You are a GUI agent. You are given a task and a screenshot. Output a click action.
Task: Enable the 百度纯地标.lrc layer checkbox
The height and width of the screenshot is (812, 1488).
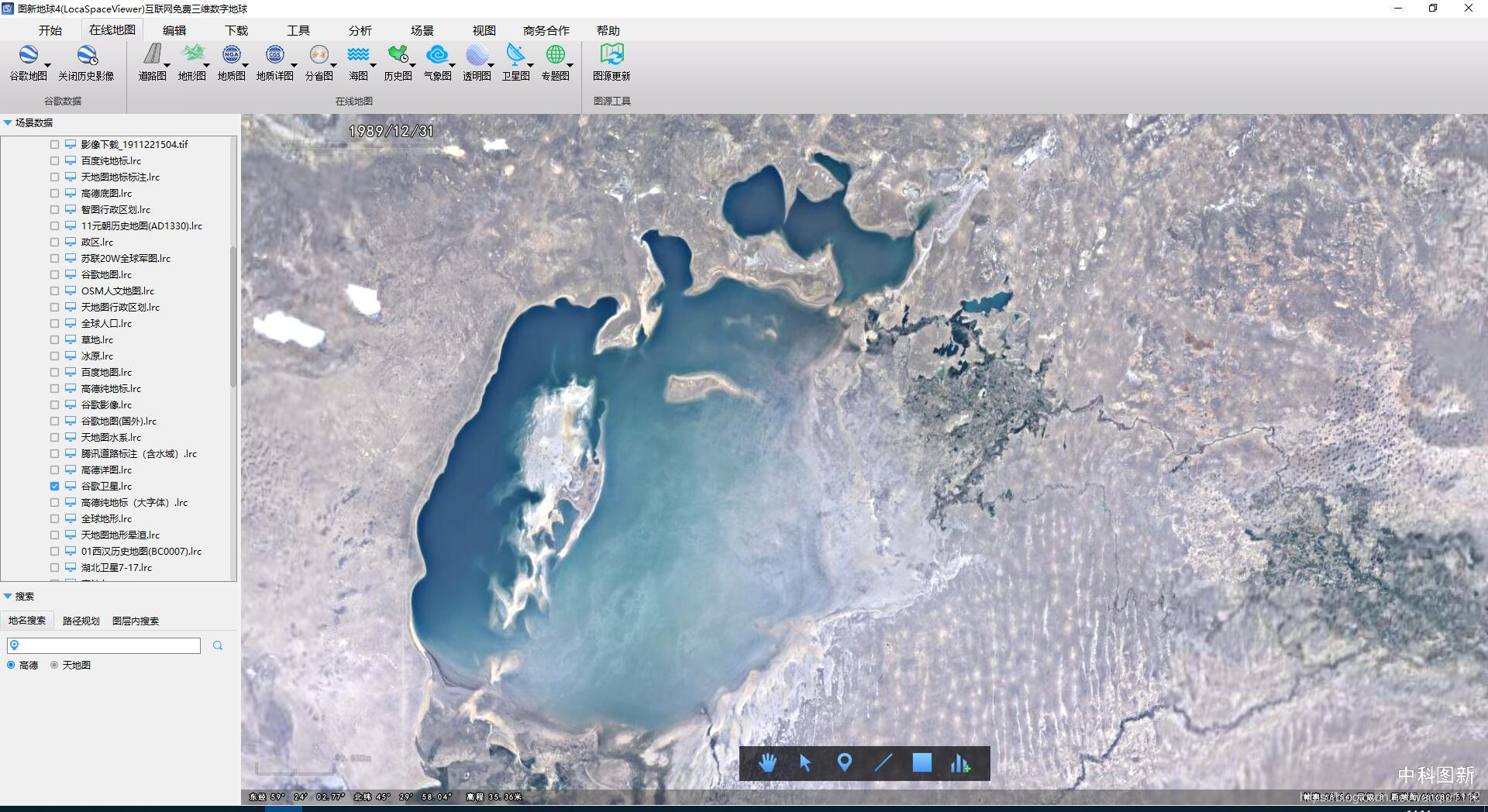54,160
